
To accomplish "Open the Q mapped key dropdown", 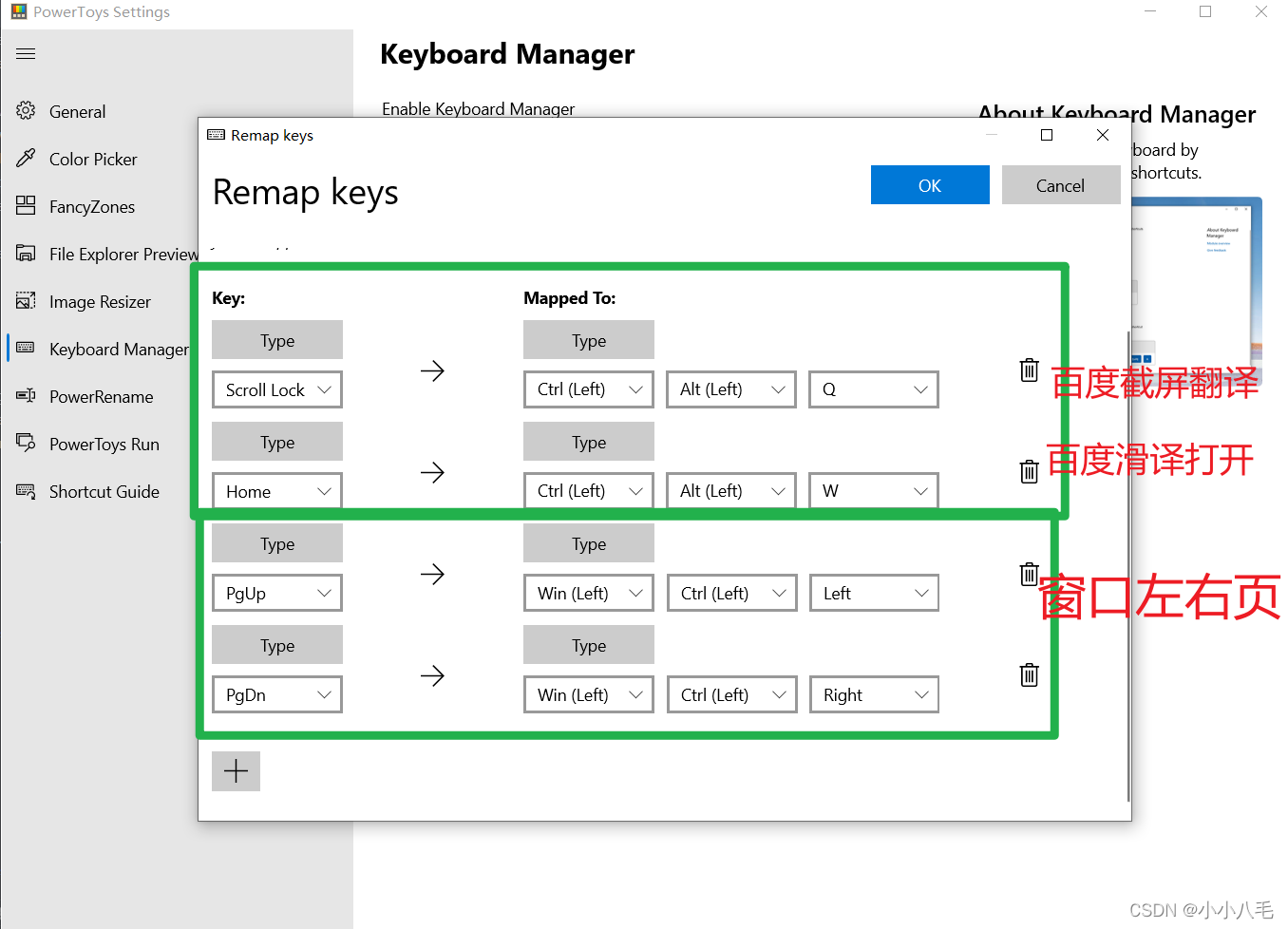I will (874, 389).
